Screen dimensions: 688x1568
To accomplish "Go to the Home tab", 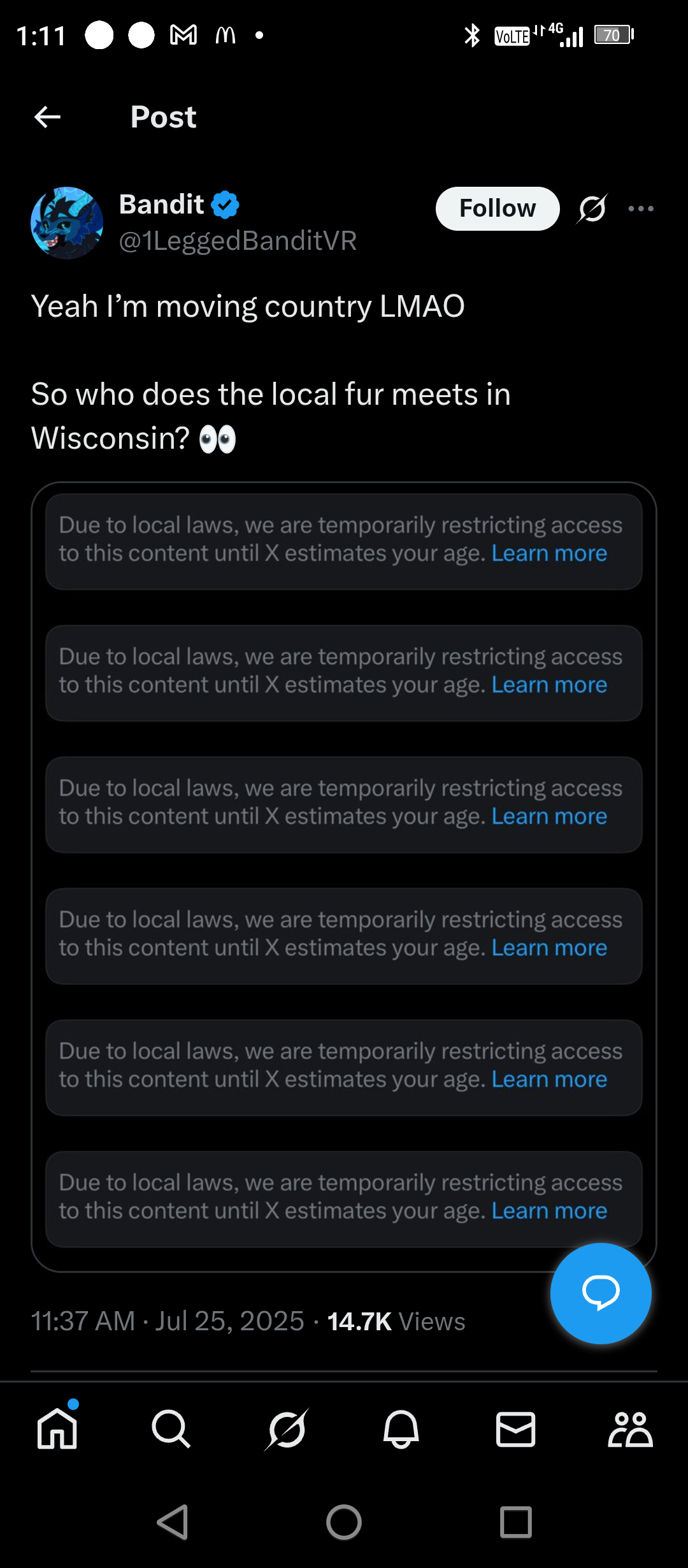I will 57,1428.
